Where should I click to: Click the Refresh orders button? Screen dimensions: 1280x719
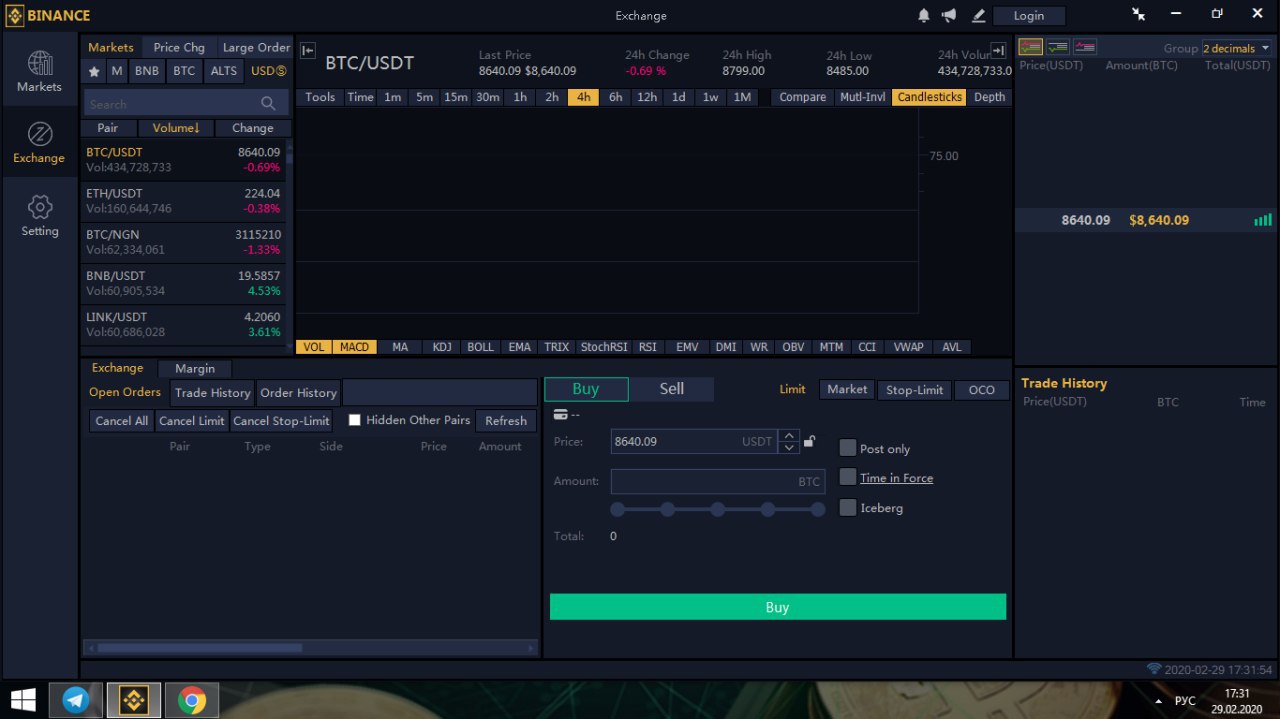click(506, 421)
